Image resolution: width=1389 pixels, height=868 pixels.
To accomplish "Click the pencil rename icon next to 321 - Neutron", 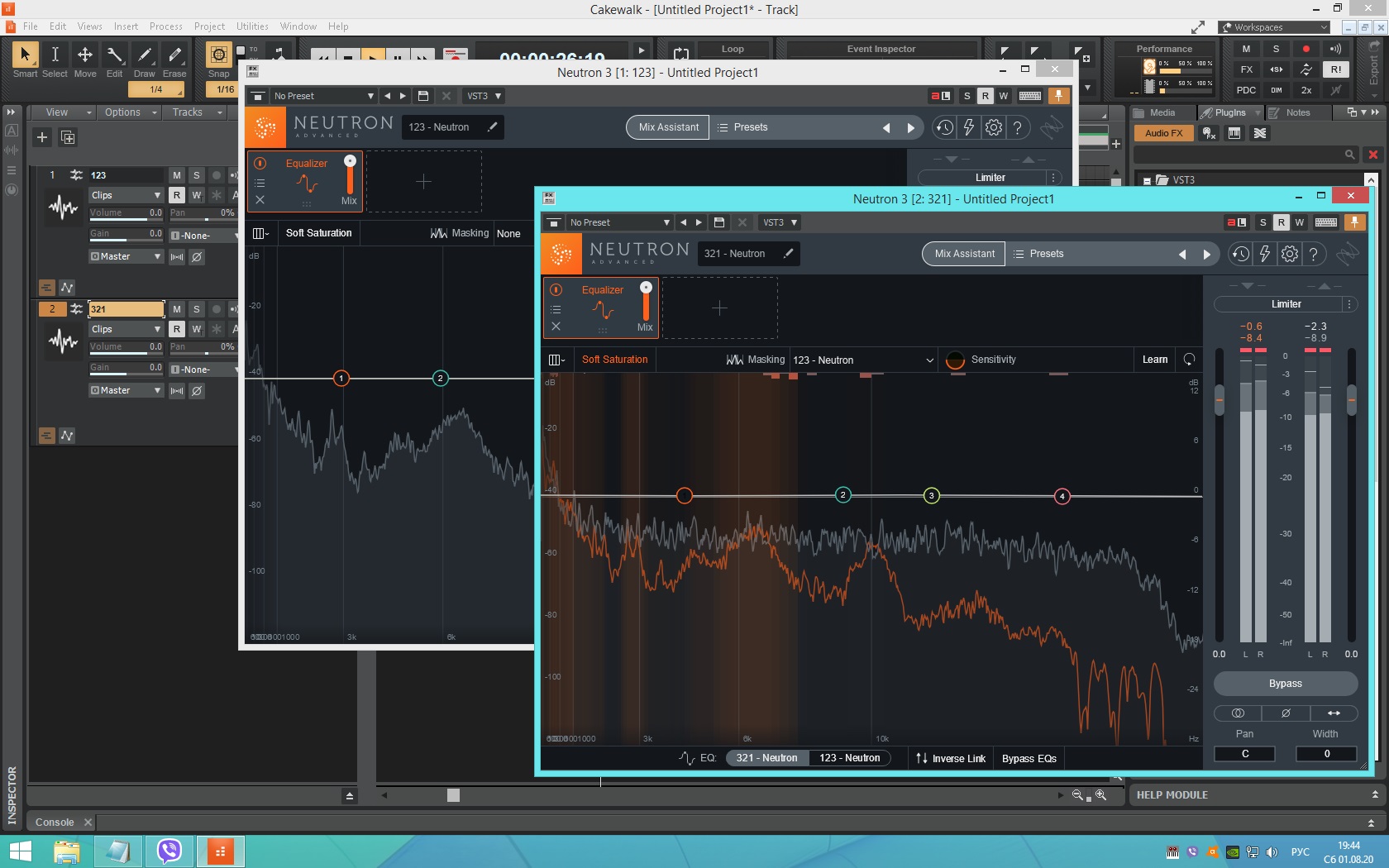I will (788, 254).
